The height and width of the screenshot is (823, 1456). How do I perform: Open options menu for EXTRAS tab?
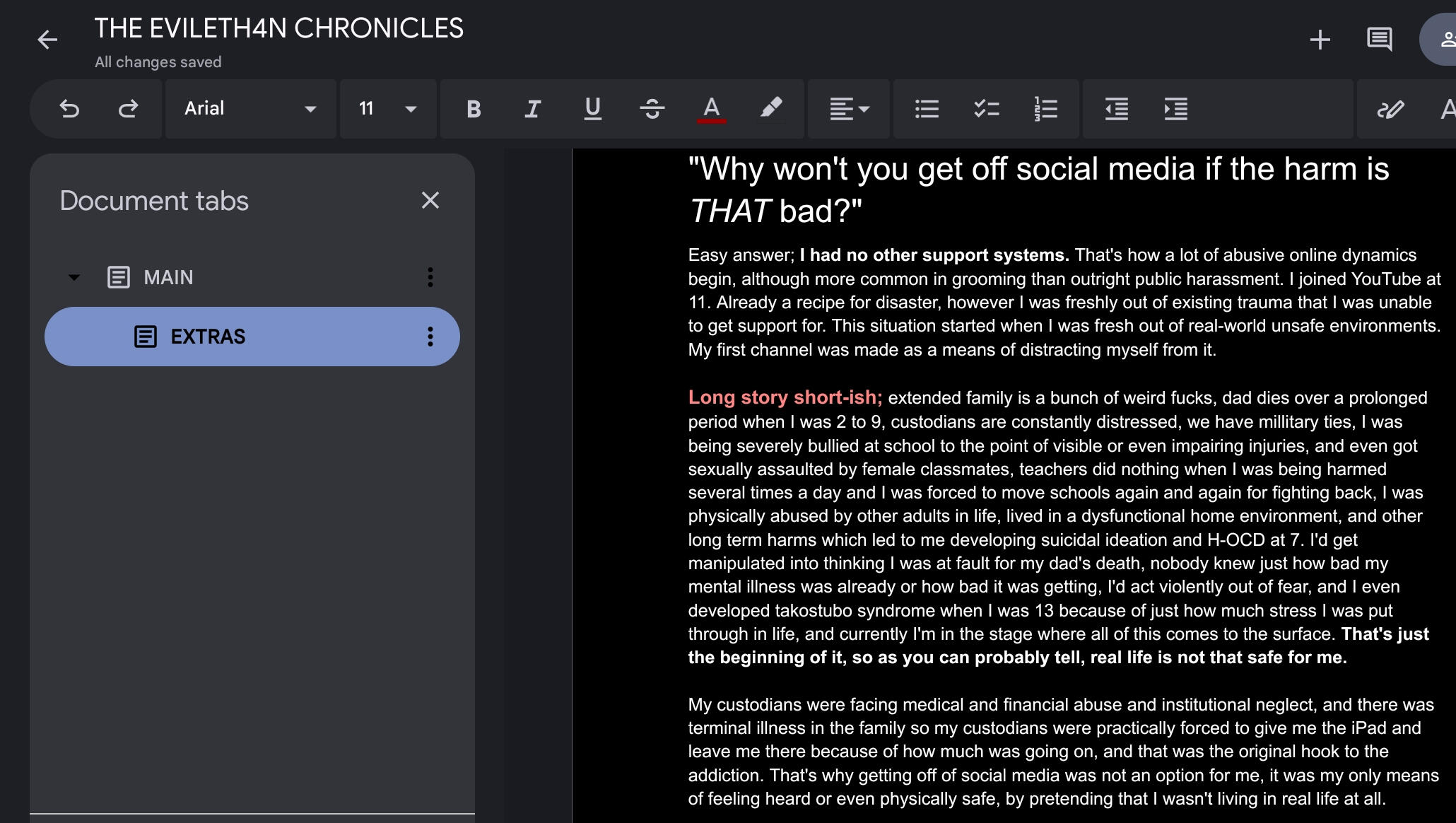430,337
